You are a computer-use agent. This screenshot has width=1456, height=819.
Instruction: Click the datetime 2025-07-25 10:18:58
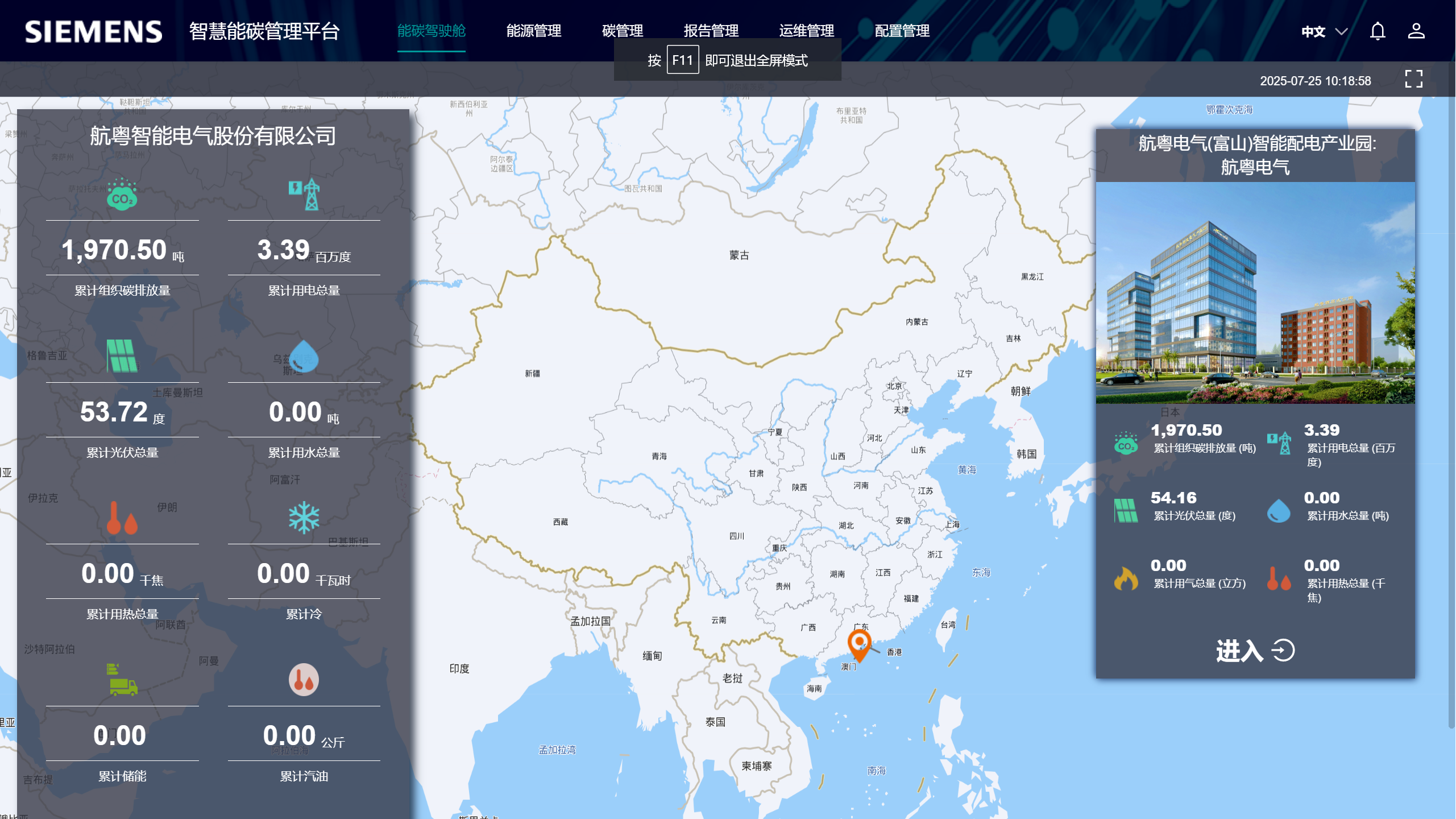1315,81
